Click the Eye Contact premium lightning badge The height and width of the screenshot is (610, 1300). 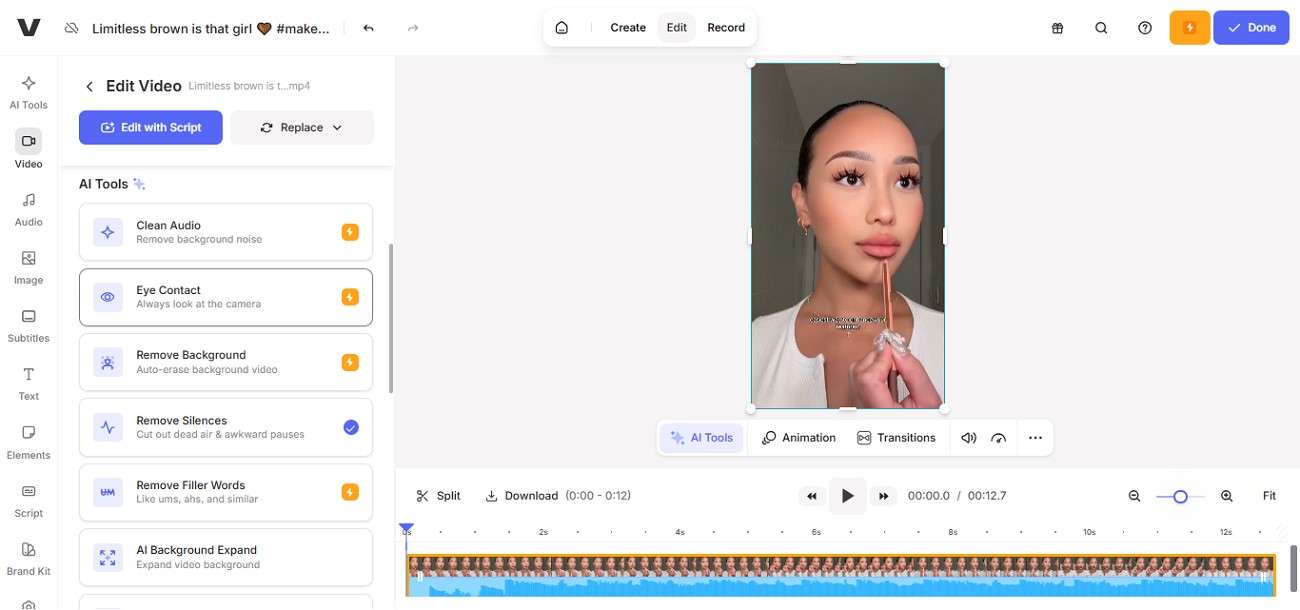(x=350, y=297)
